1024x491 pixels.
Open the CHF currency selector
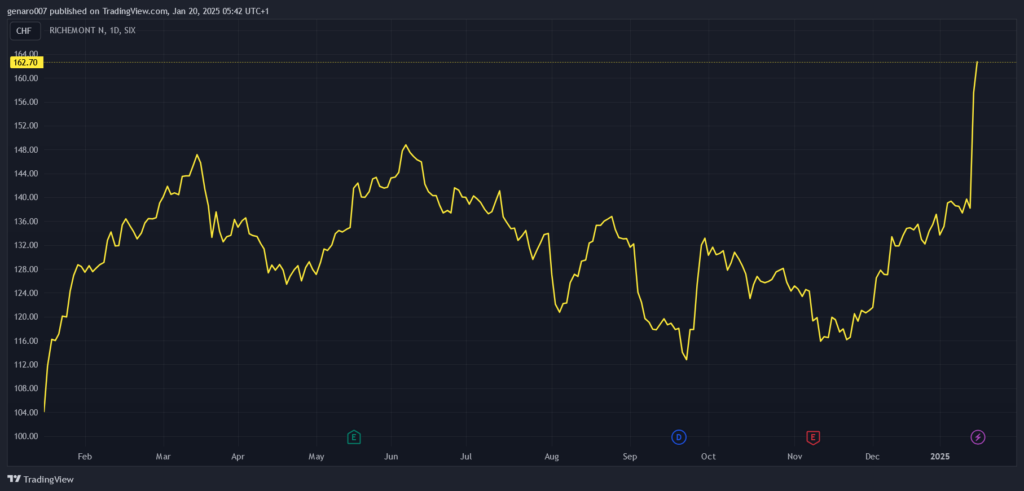tap(24, 31)
